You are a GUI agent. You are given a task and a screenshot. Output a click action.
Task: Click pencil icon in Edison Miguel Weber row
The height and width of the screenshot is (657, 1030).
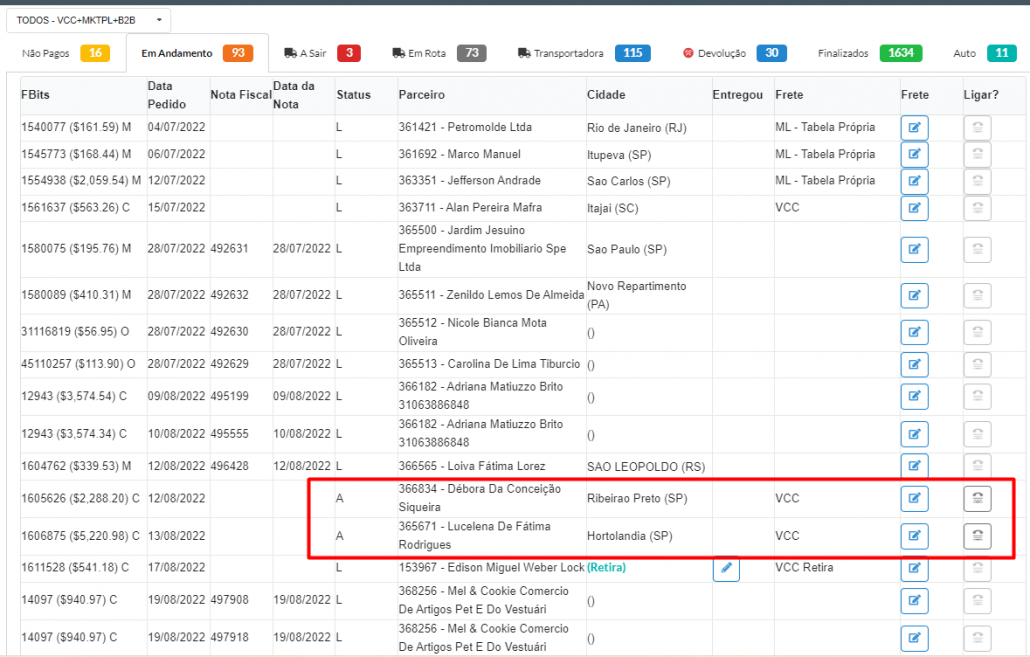pyautogui.click(x=726, y=569)
